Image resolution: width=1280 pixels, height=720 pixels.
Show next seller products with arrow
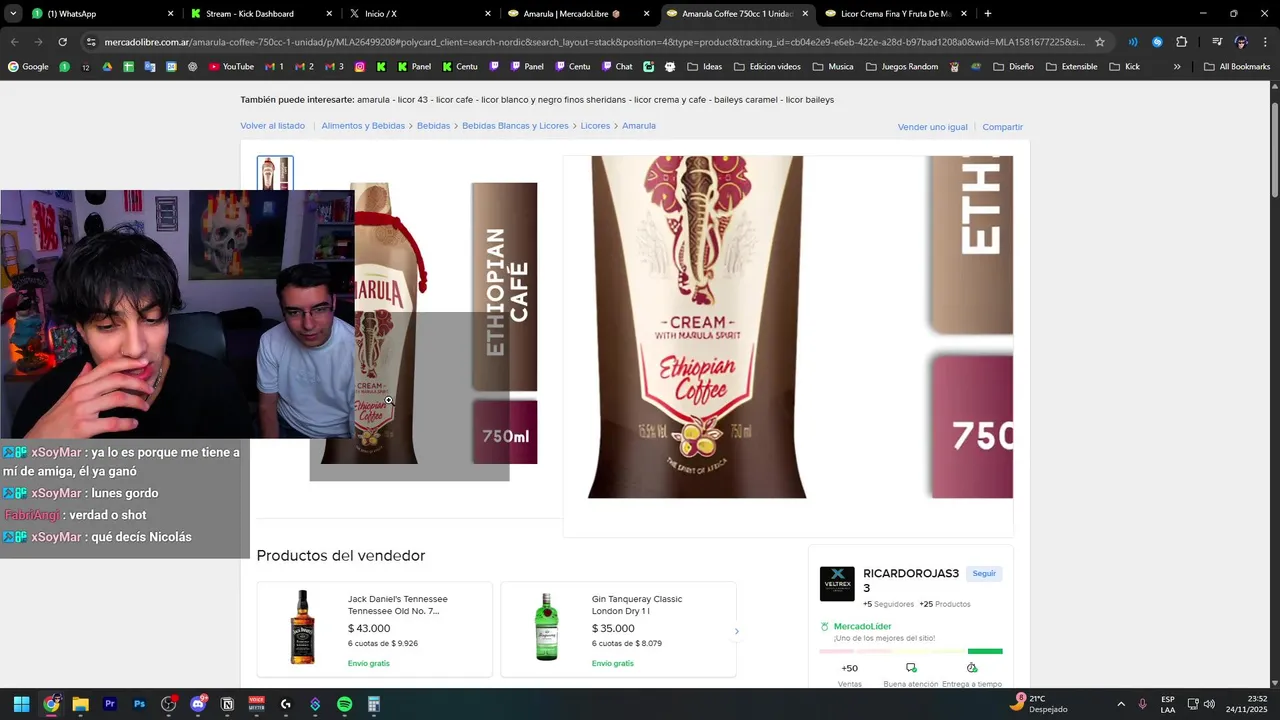click(x=737, y=631)
